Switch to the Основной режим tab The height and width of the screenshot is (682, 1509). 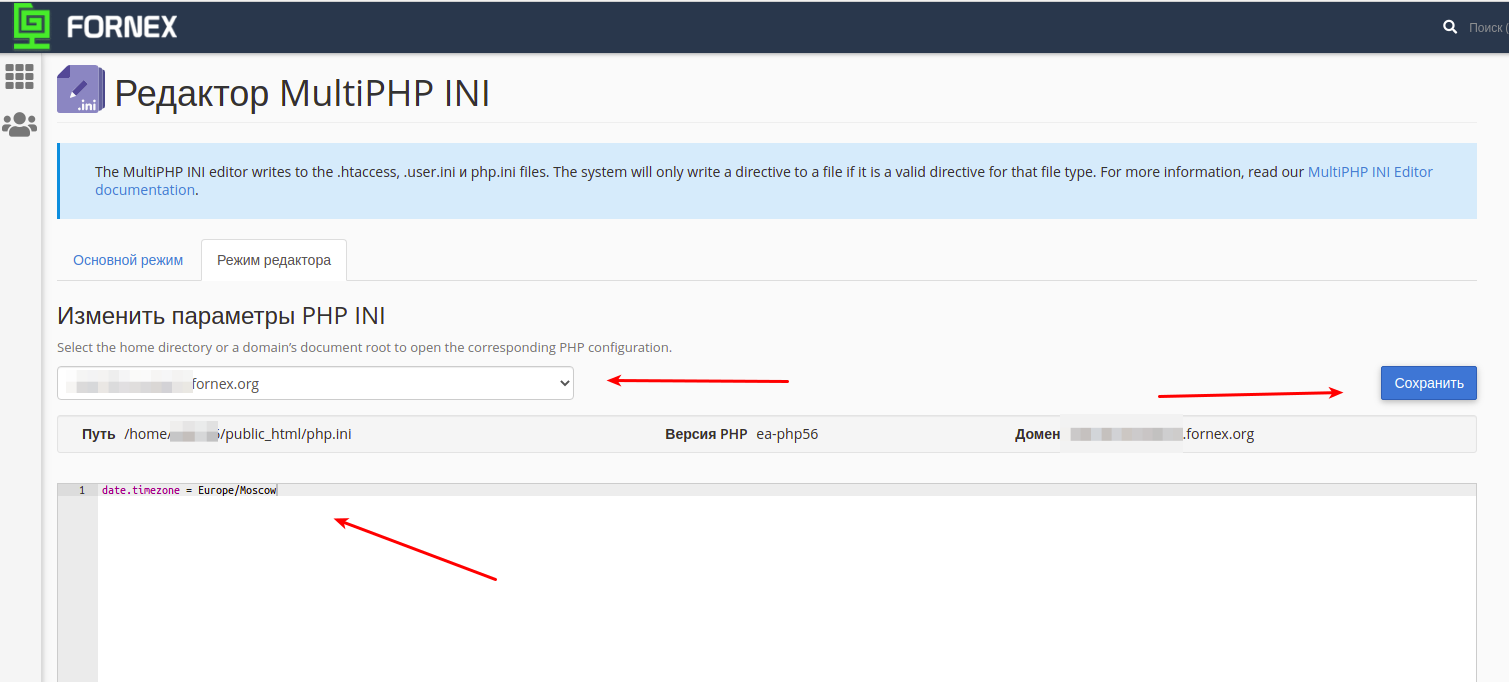click(128, 260)
